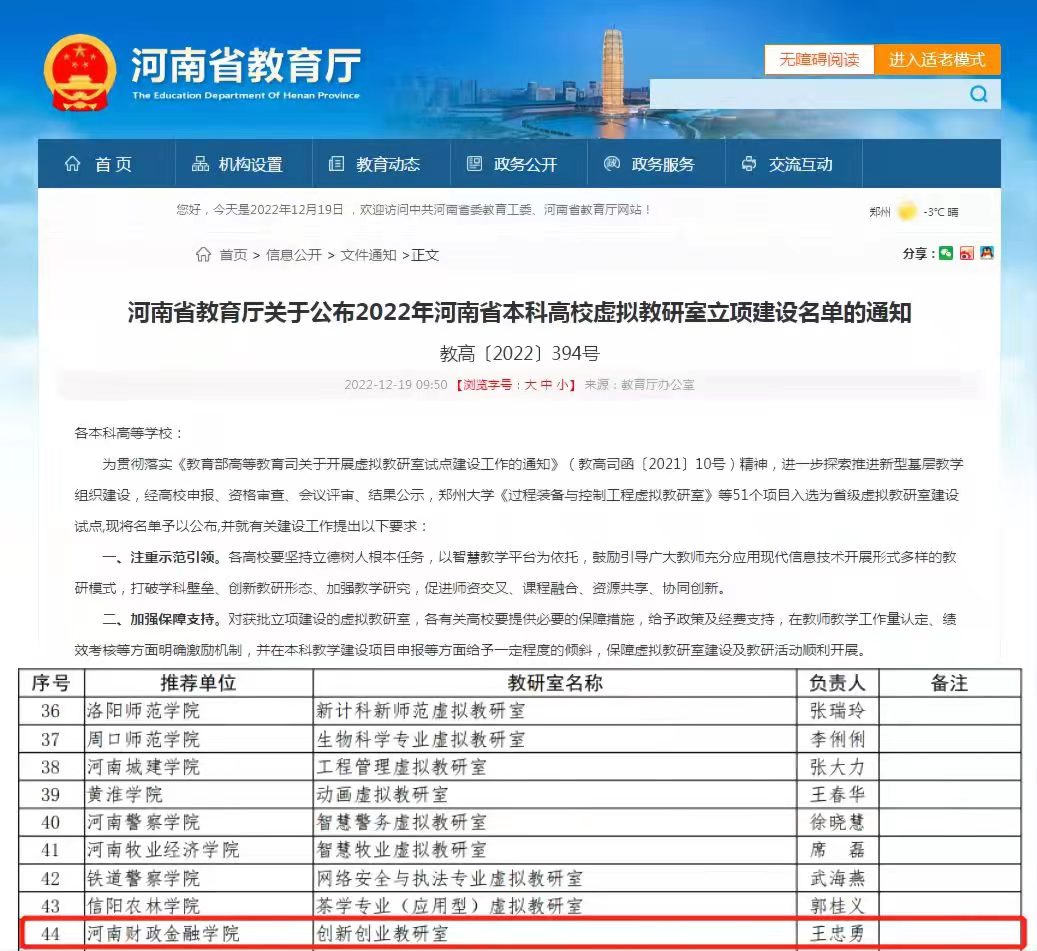Click the search magnifier icon
This screenshot has height=951, width=1037.
tap(978, 94)
